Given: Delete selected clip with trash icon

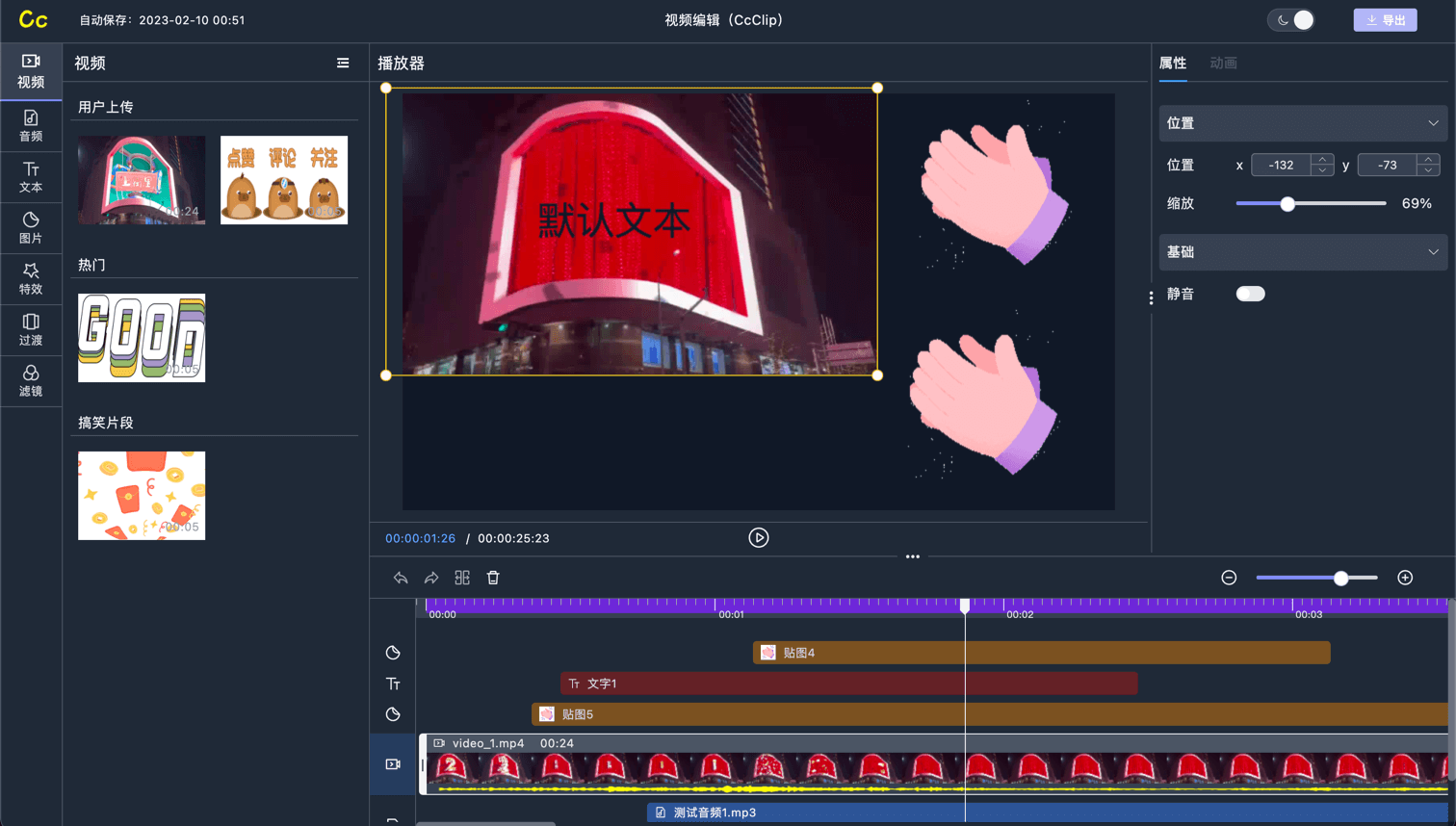Looking at the screenshot, I should [x=493, y=578].
